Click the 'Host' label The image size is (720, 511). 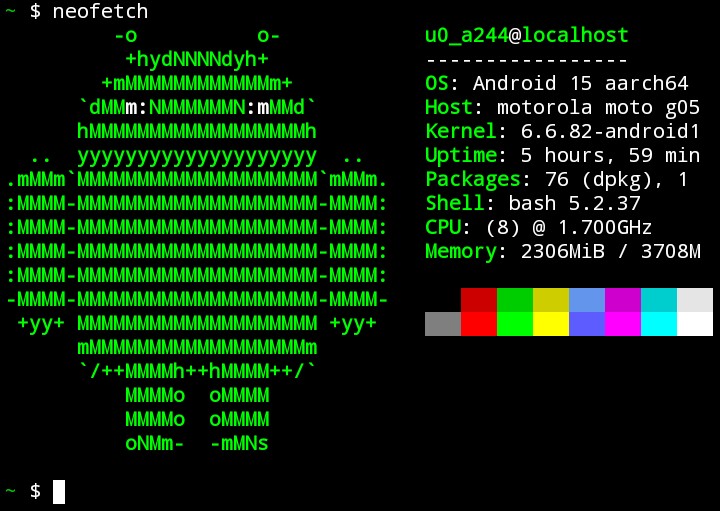449,107
